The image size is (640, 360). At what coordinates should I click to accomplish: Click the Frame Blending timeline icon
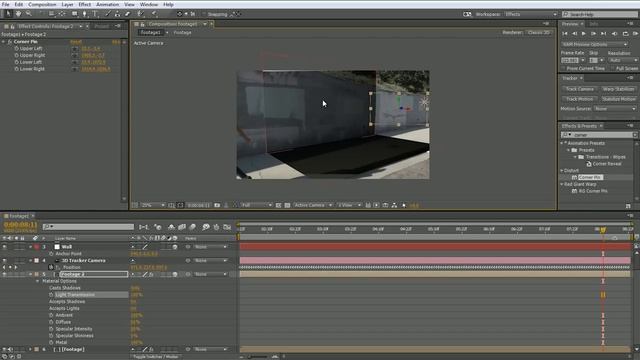182,227
